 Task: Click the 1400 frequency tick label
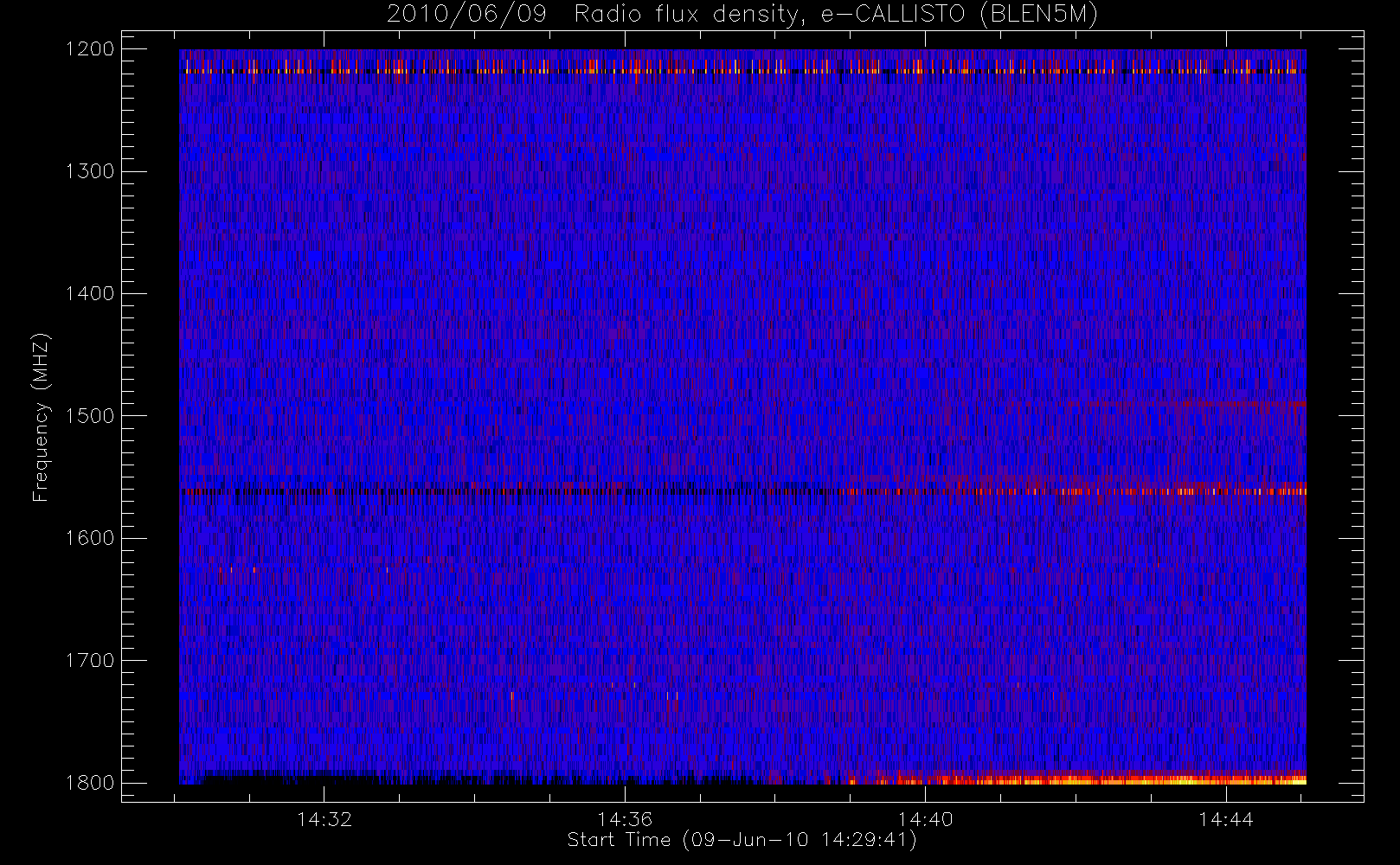pyautogui.click(x=90, y=294)
